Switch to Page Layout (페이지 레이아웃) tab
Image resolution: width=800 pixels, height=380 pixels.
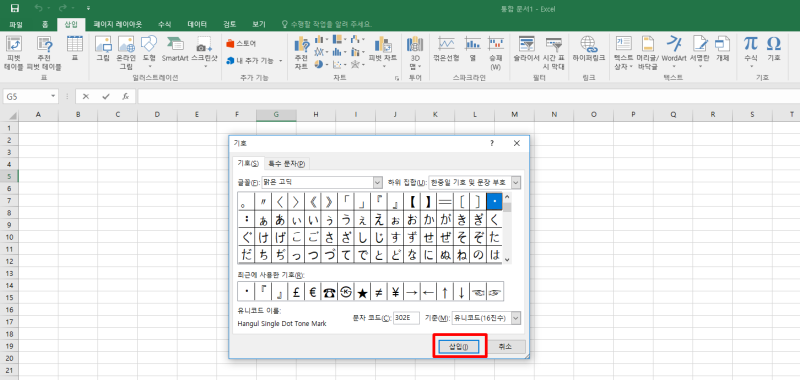click(117, 24)
